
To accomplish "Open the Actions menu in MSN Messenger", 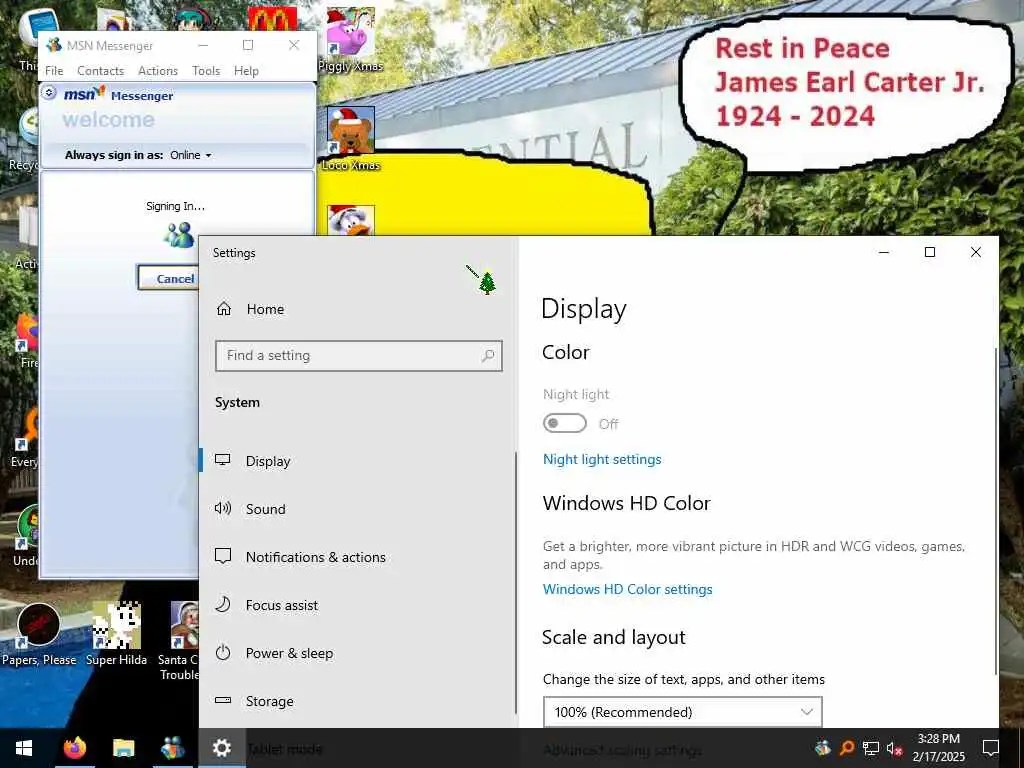I will [158, 71].
